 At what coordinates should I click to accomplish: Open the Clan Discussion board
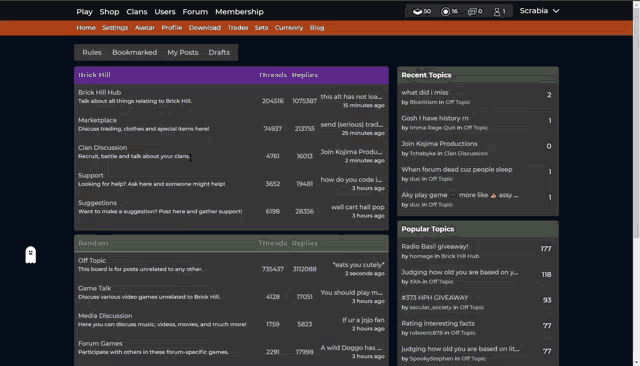click(x=102, y=148)
